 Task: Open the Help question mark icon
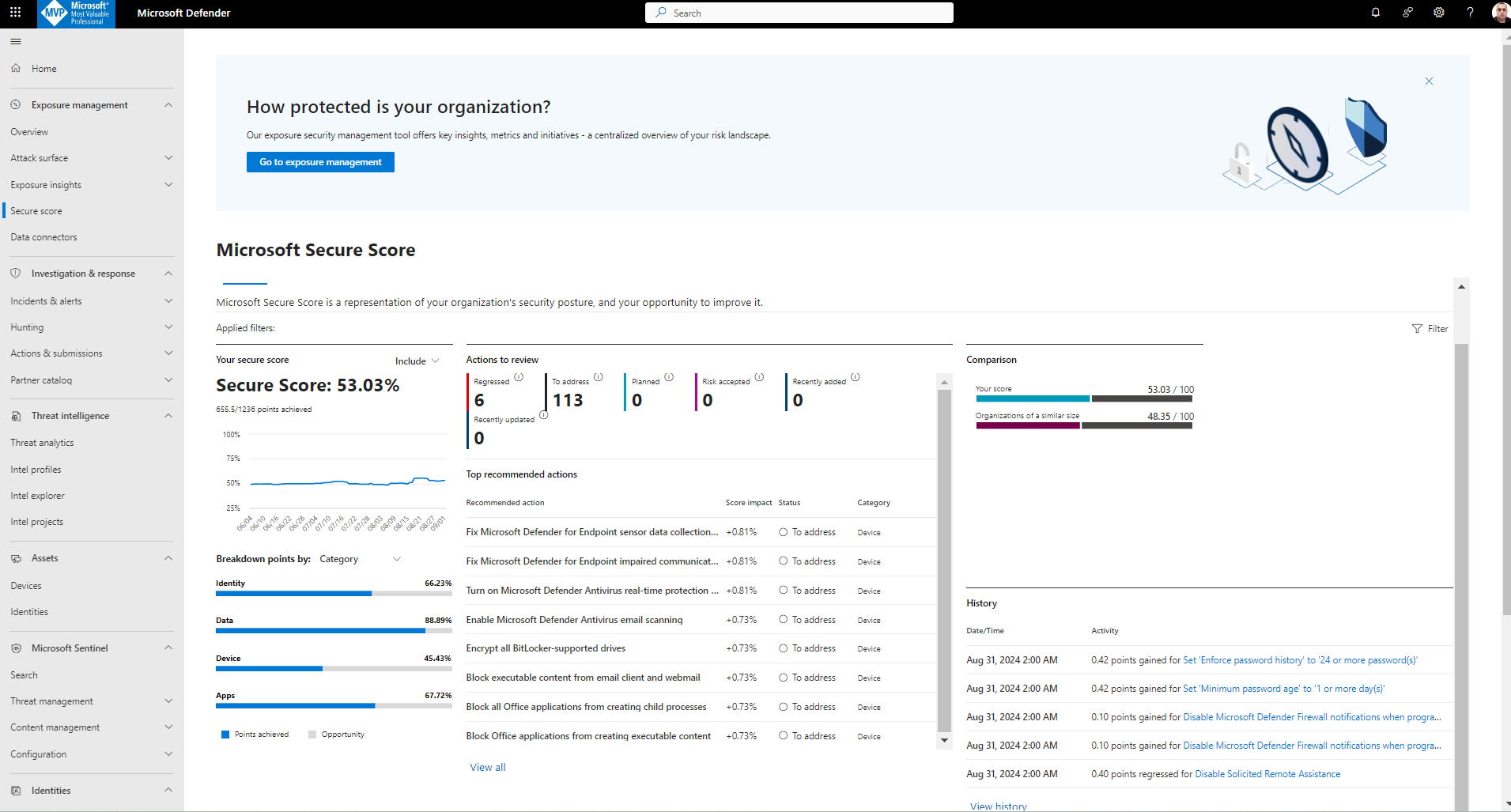1470,13
